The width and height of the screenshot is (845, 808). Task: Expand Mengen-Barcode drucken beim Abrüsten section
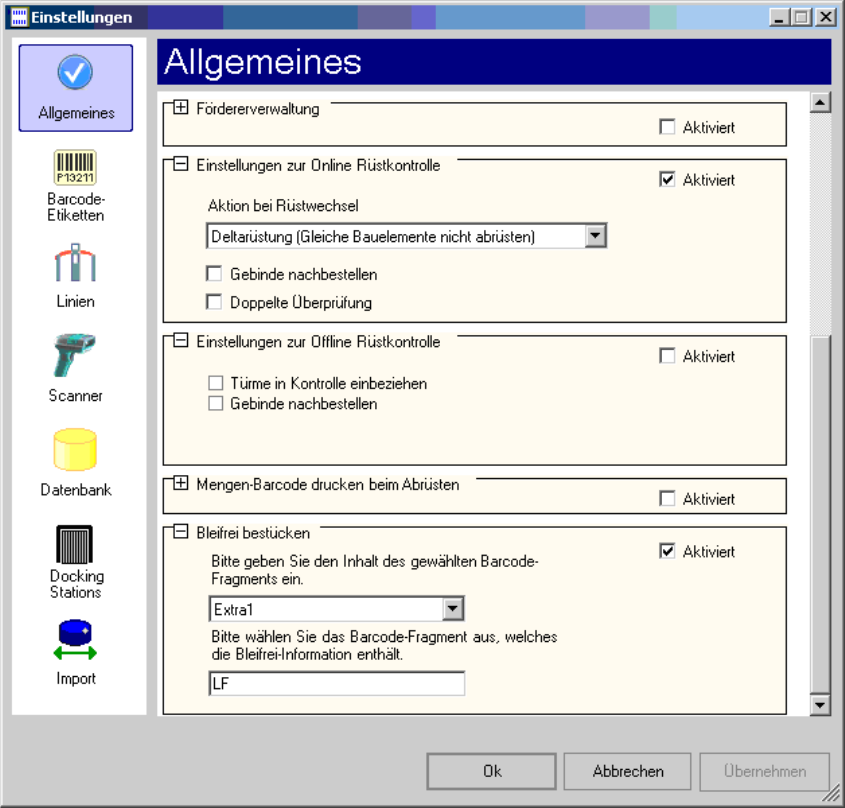(181, 484)
